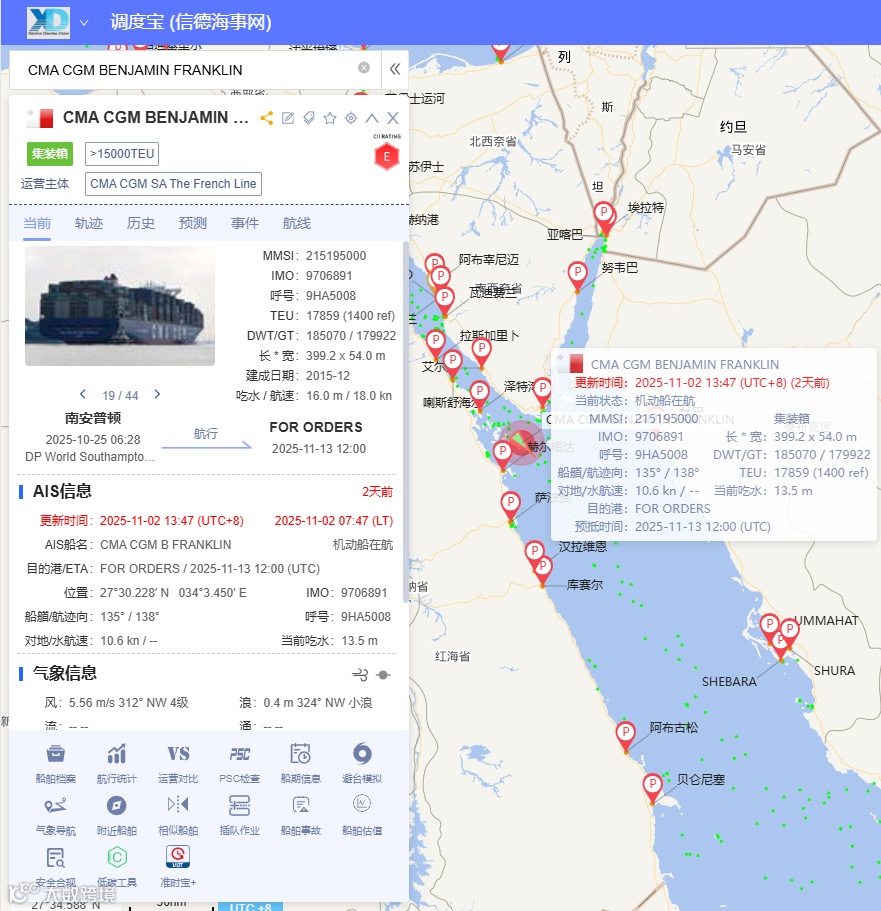Click the red CII rating E badge

(386, 156)
